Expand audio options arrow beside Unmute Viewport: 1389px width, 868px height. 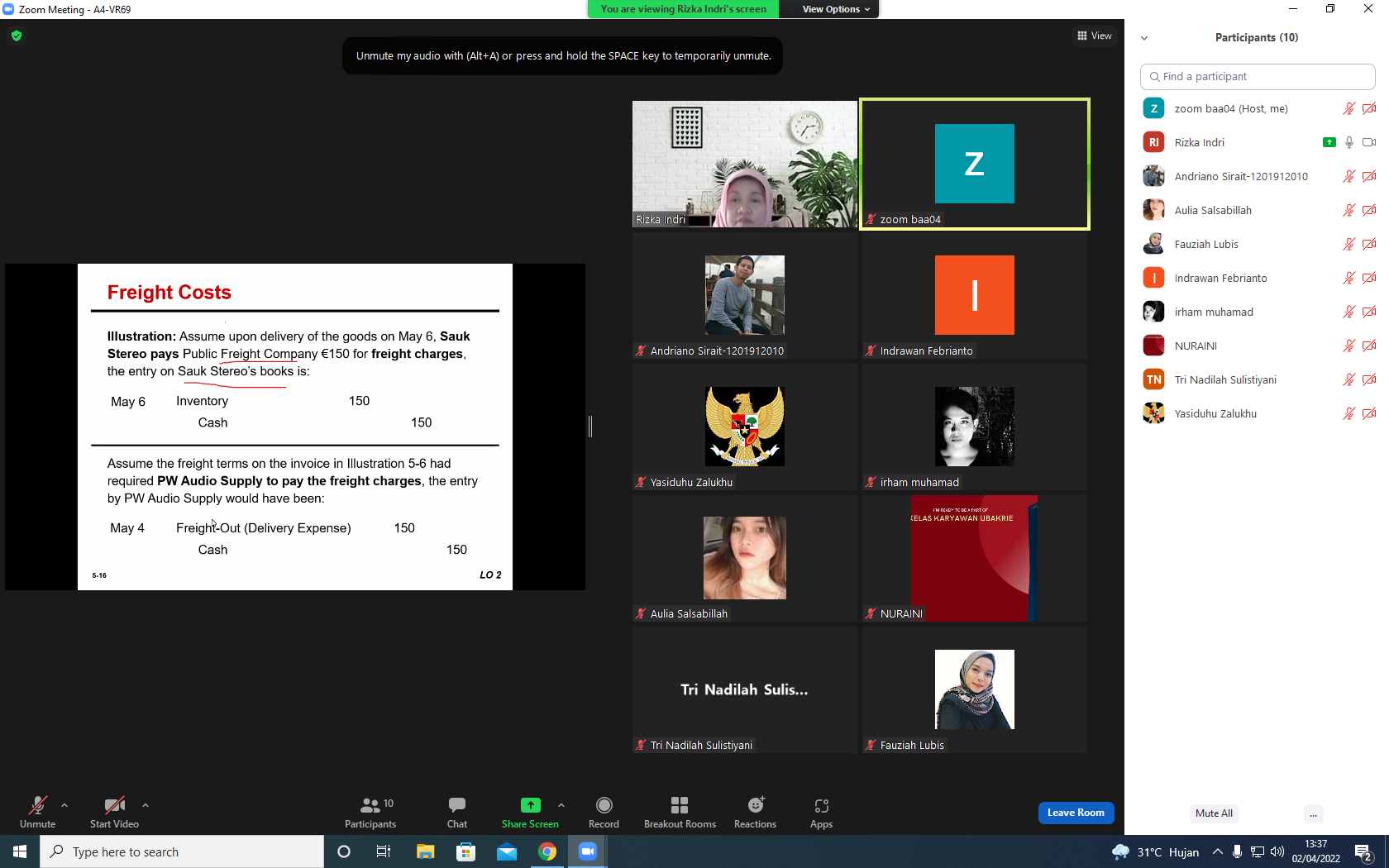coord(64,805)
